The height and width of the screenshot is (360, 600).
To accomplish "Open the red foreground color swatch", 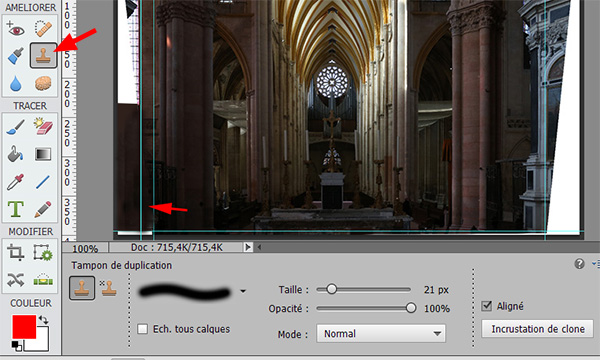I will pos(24,326).
